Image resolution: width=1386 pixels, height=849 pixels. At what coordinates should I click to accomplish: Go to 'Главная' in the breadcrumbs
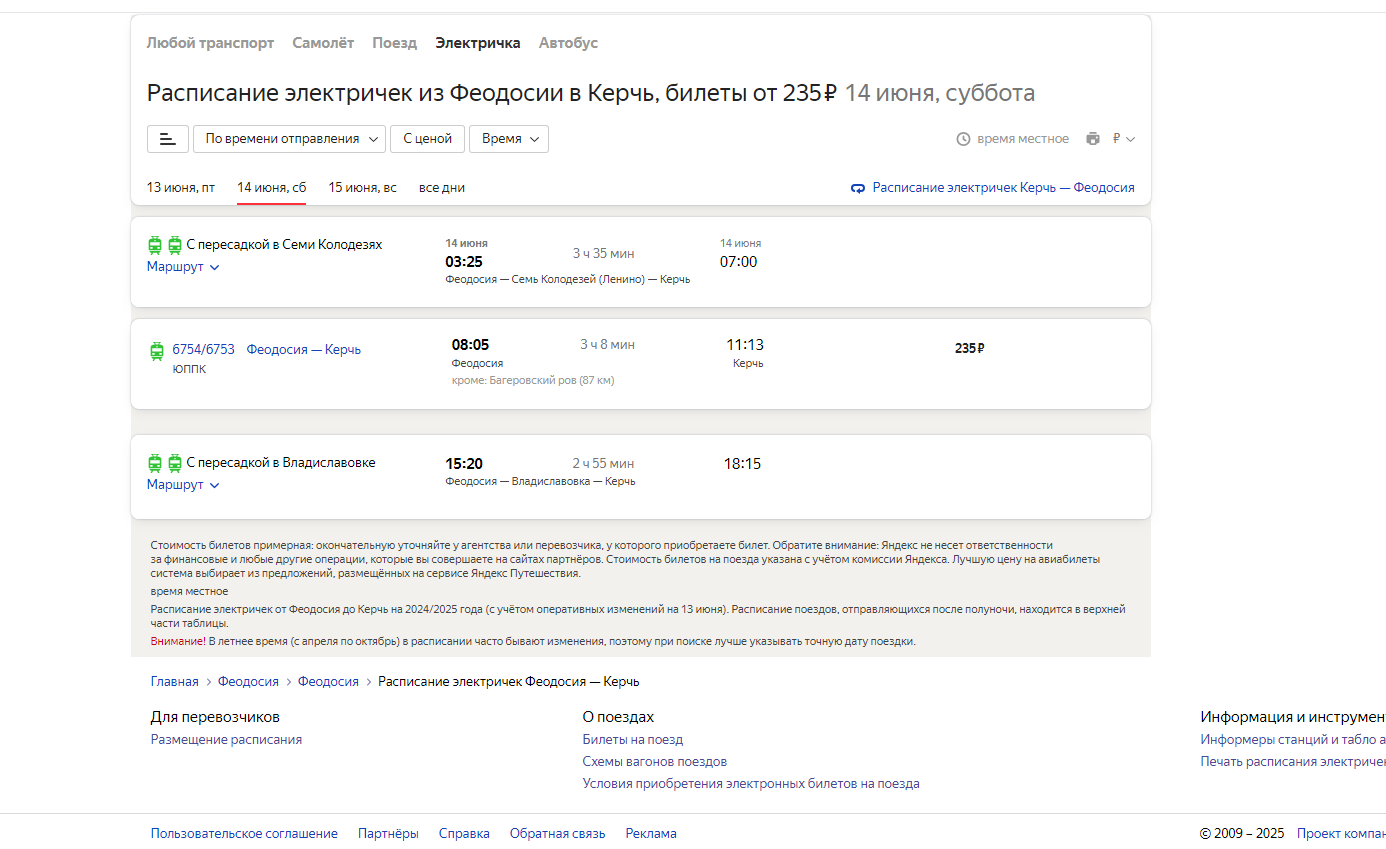pyautogui.click(x=175, y=682)
